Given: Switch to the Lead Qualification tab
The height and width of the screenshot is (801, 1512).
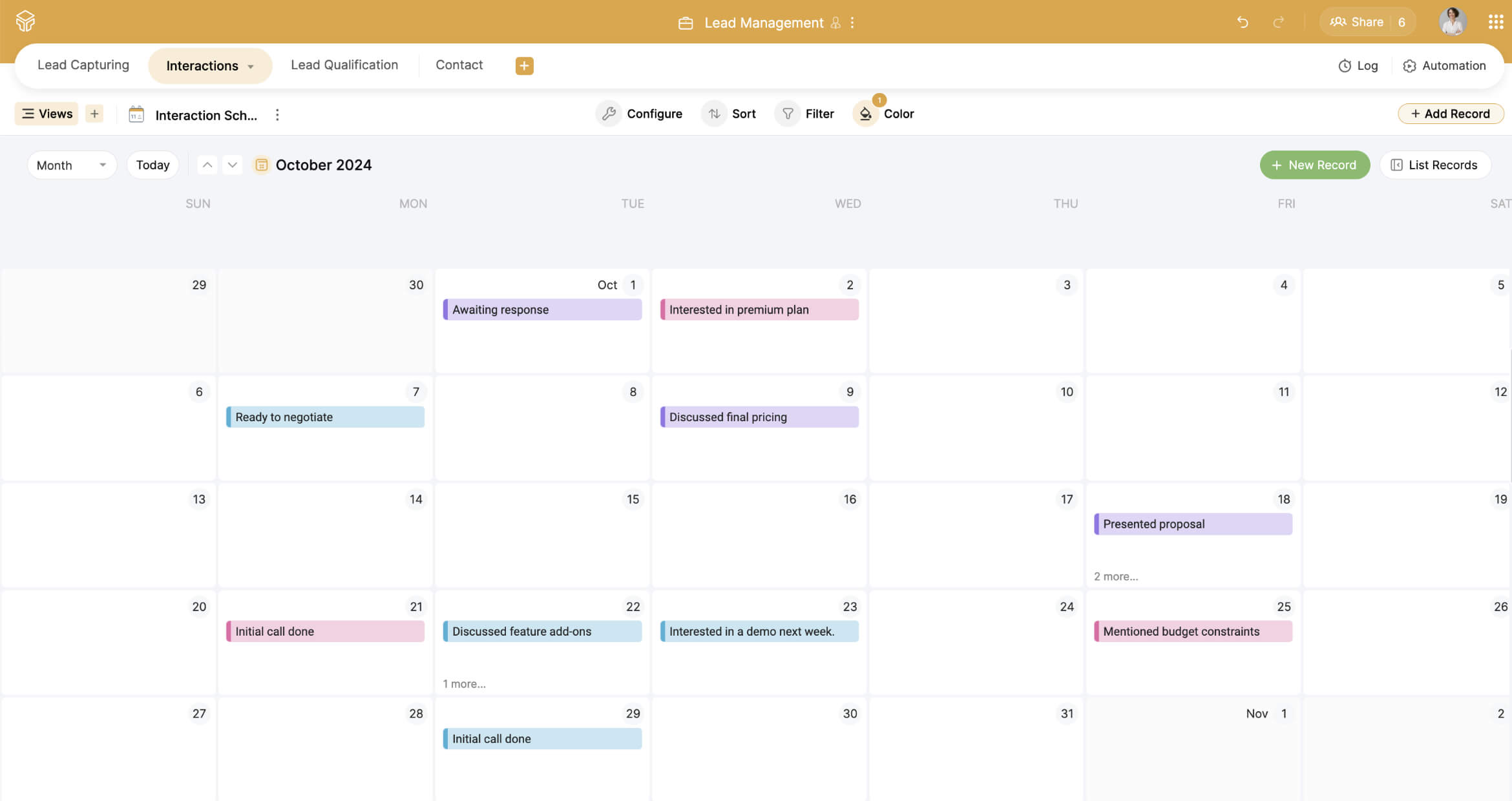Looking at the screenshot, I should (x=344, y=65).
